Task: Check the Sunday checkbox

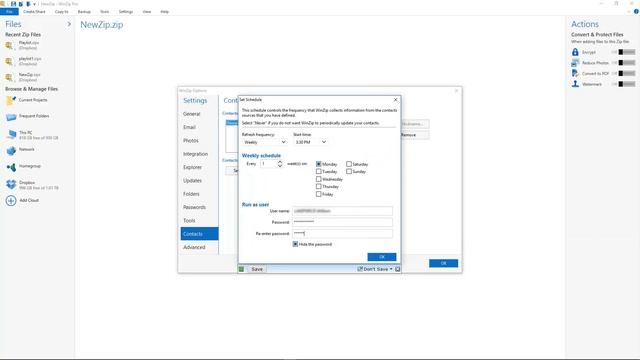Action: (349, 172)
